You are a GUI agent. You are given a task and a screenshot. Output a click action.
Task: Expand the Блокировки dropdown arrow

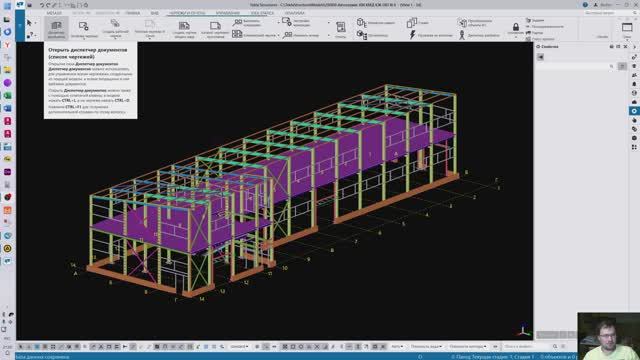[x=516, y=37]
